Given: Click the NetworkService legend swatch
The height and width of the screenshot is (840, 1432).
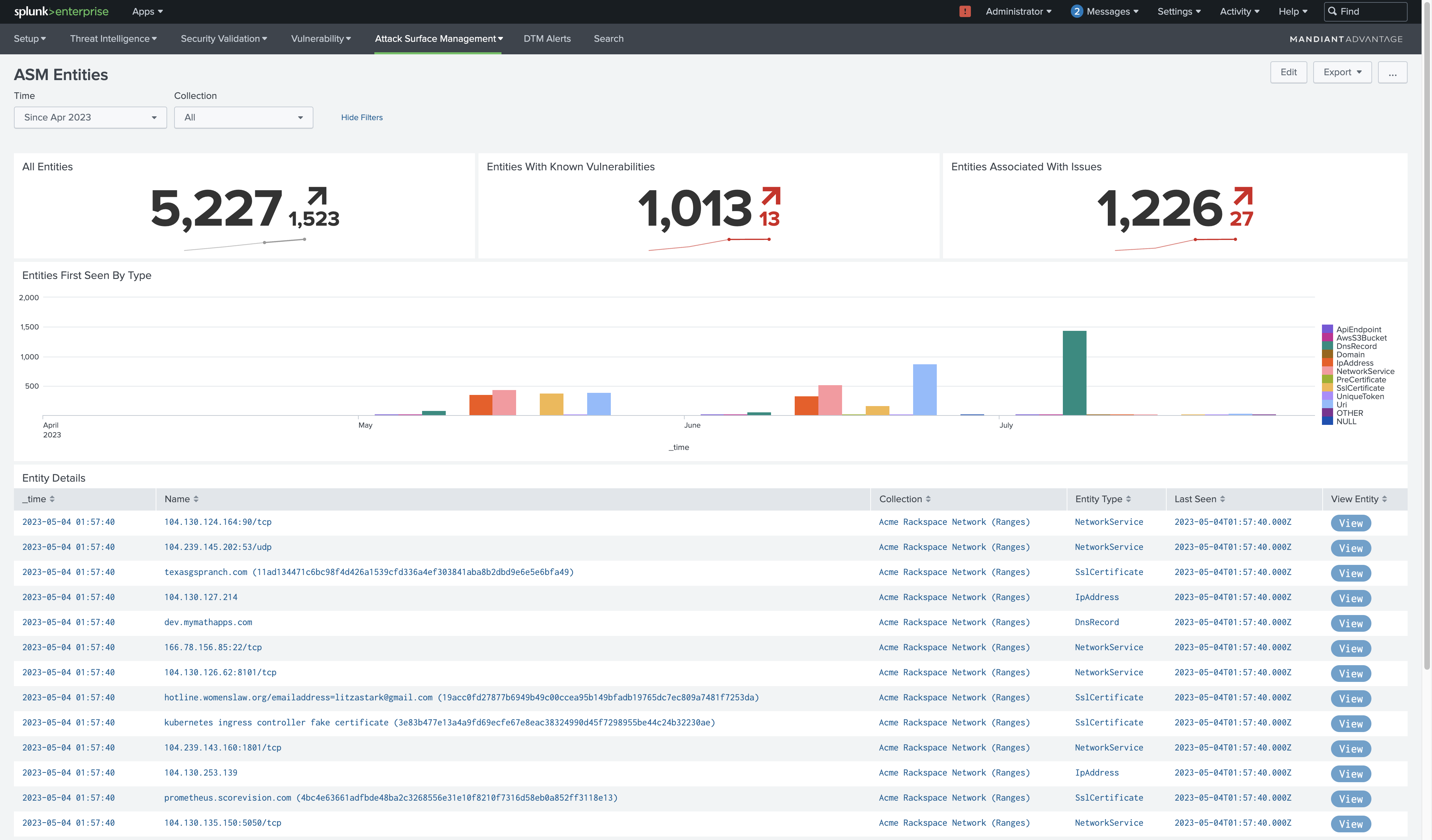Looking at the screenshot, I should tap(1327, 371).
